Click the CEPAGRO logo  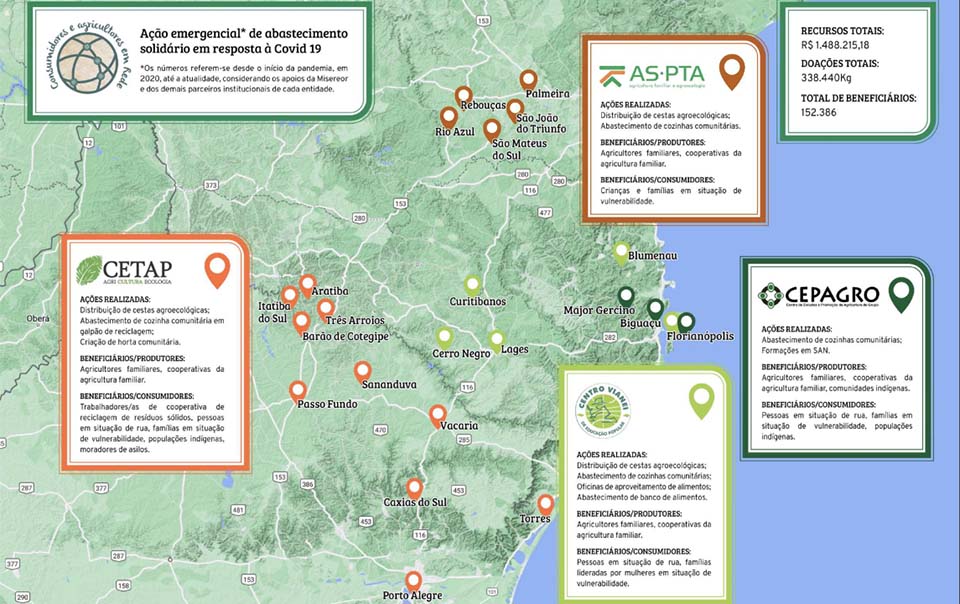pyautogui.click(x=819, y=295)
